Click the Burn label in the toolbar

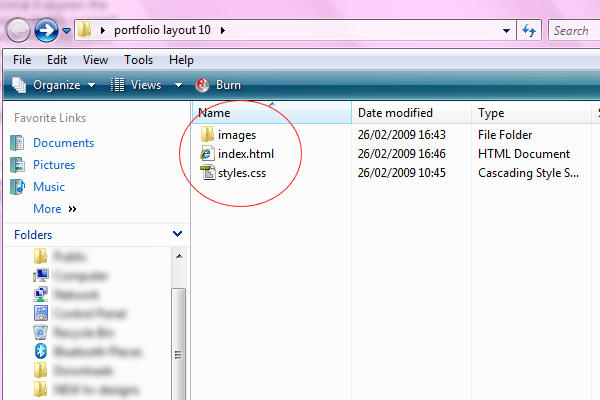[x=228, y=85]
